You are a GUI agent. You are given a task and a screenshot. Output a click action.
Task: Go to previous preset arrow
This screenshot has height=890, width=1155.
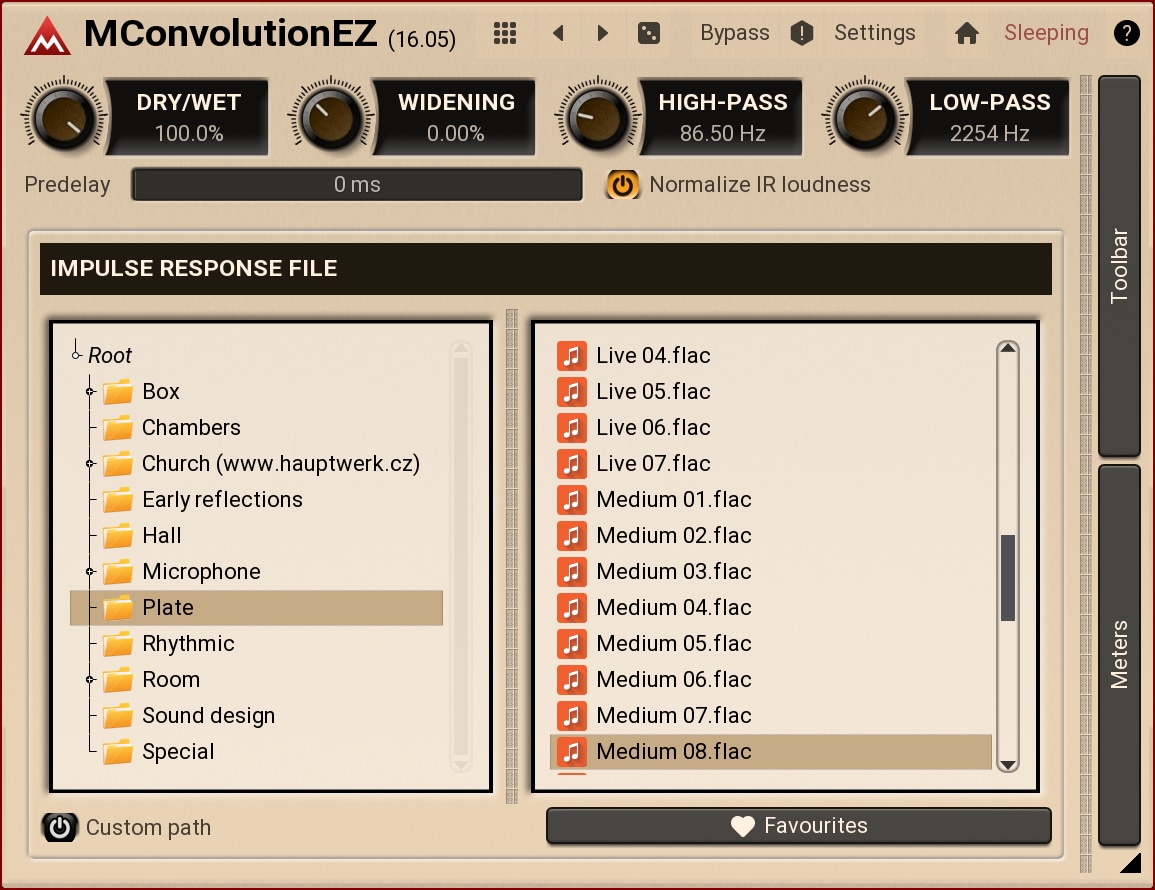[x=558, y=33]
